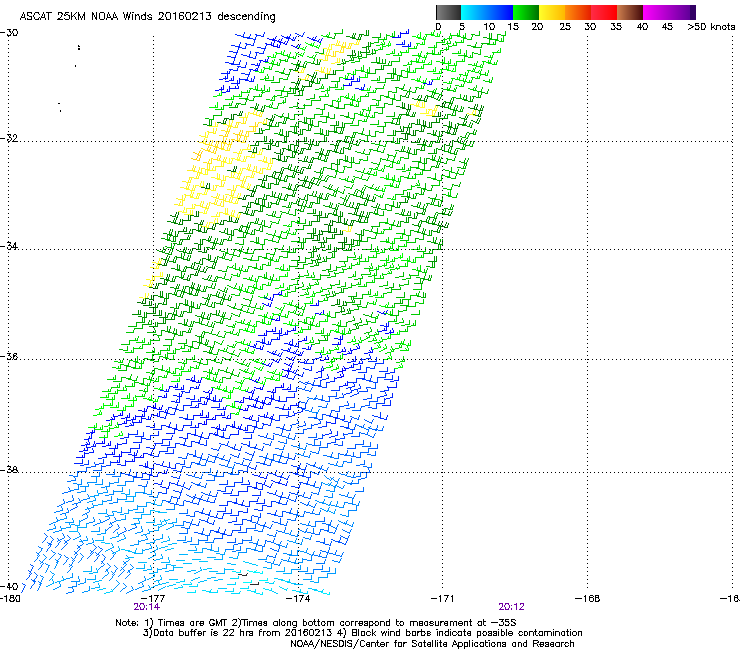Click the '-171' longitude axis label
This screenshot has height=650, width=740.
coord(442,599)
